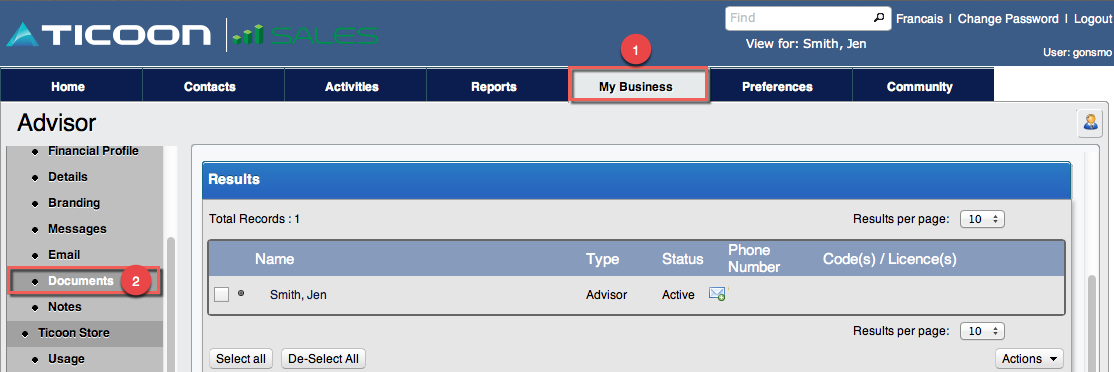
Task: Open Documents in the sidebar
Action: [81, 281]
